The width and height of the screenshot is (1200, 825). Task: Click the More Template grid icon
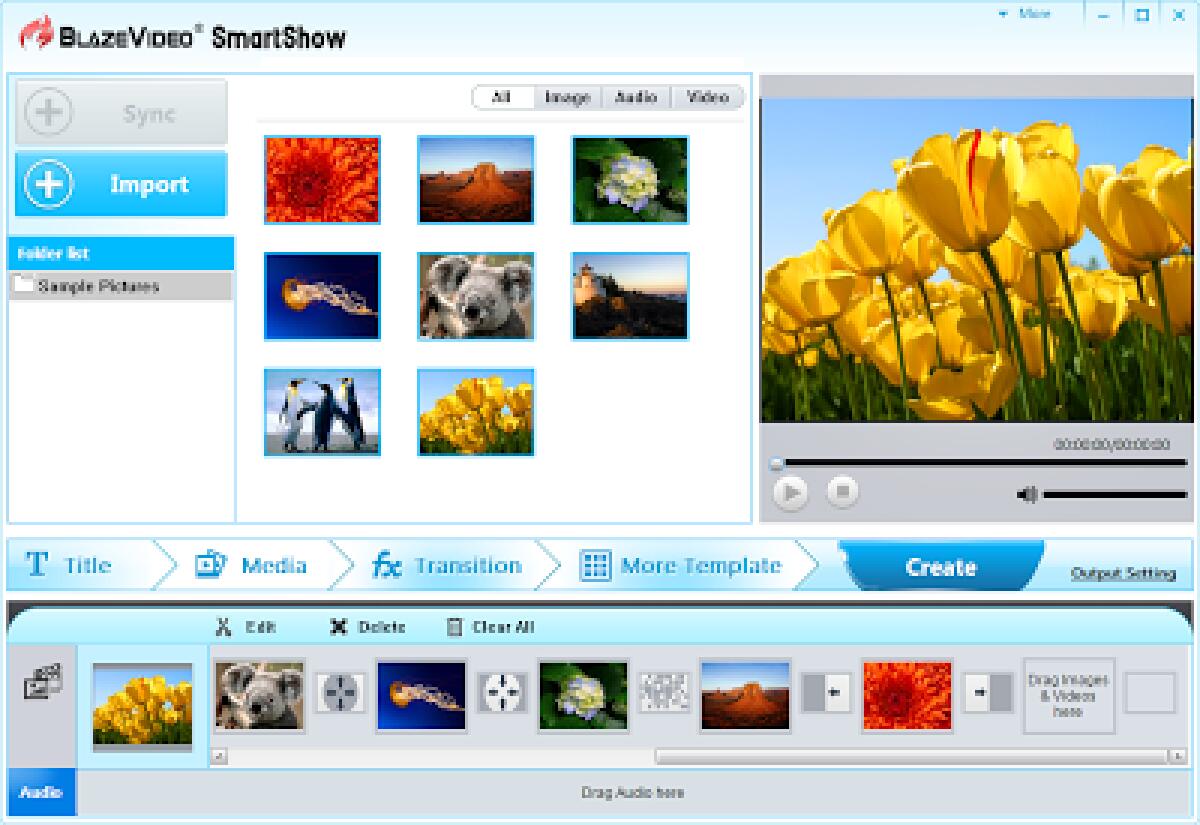pyautogui.click(x=596, y=565)
